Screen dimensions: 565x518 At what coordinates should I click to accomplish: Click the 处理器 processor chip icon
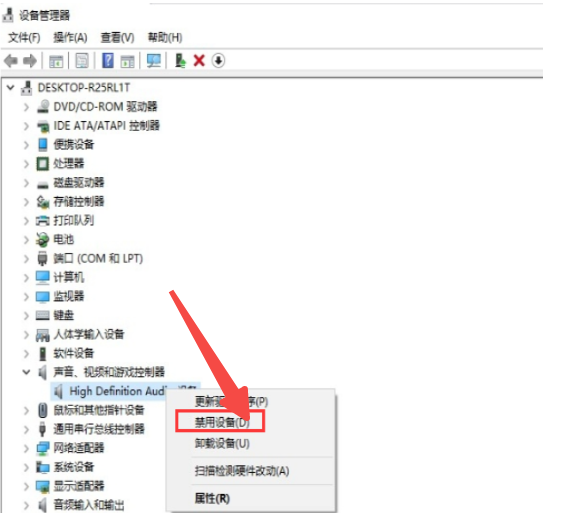click(43, 164)
